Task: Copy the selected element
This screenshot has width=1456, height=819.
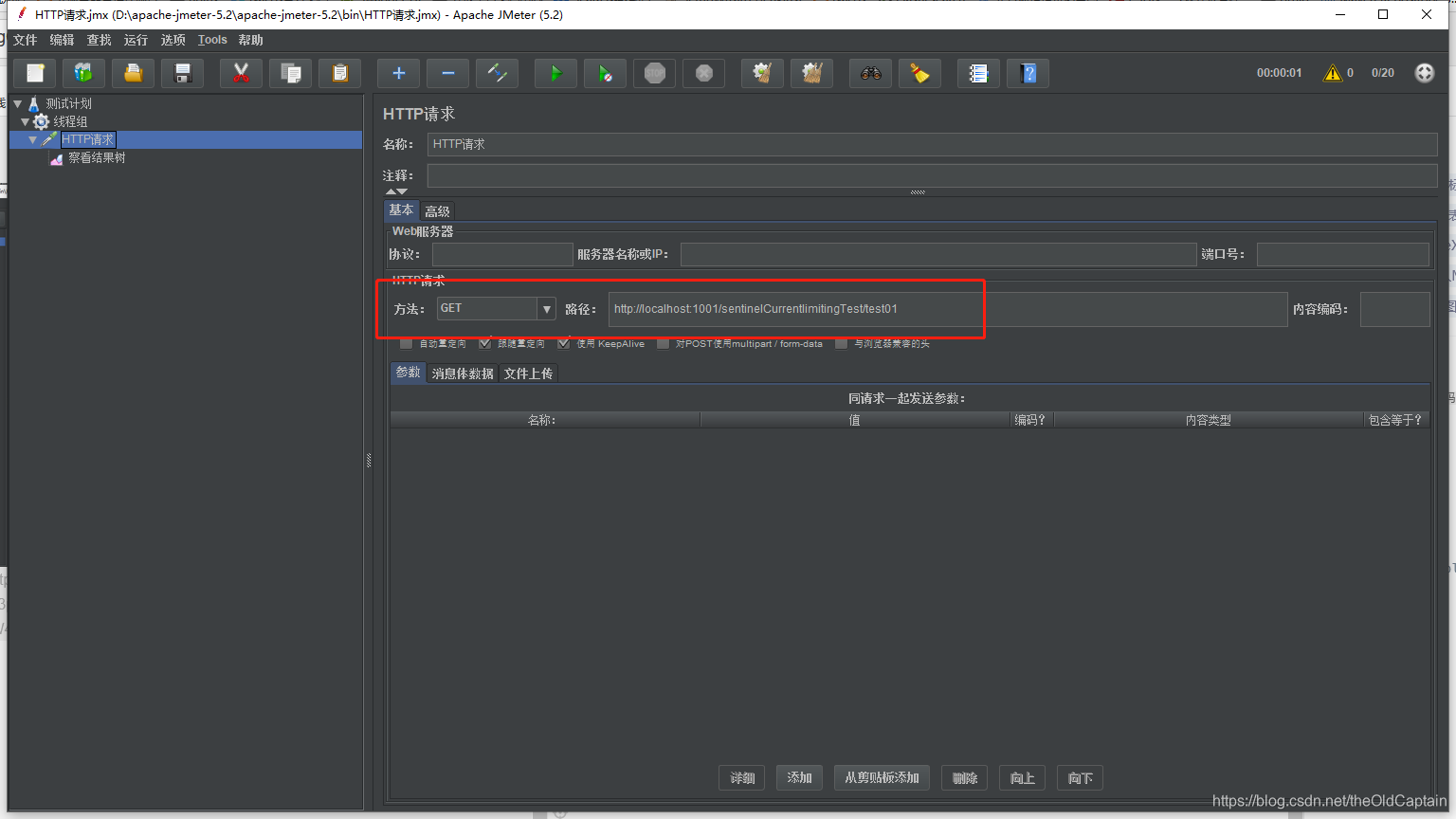Action: pos(291,73)
